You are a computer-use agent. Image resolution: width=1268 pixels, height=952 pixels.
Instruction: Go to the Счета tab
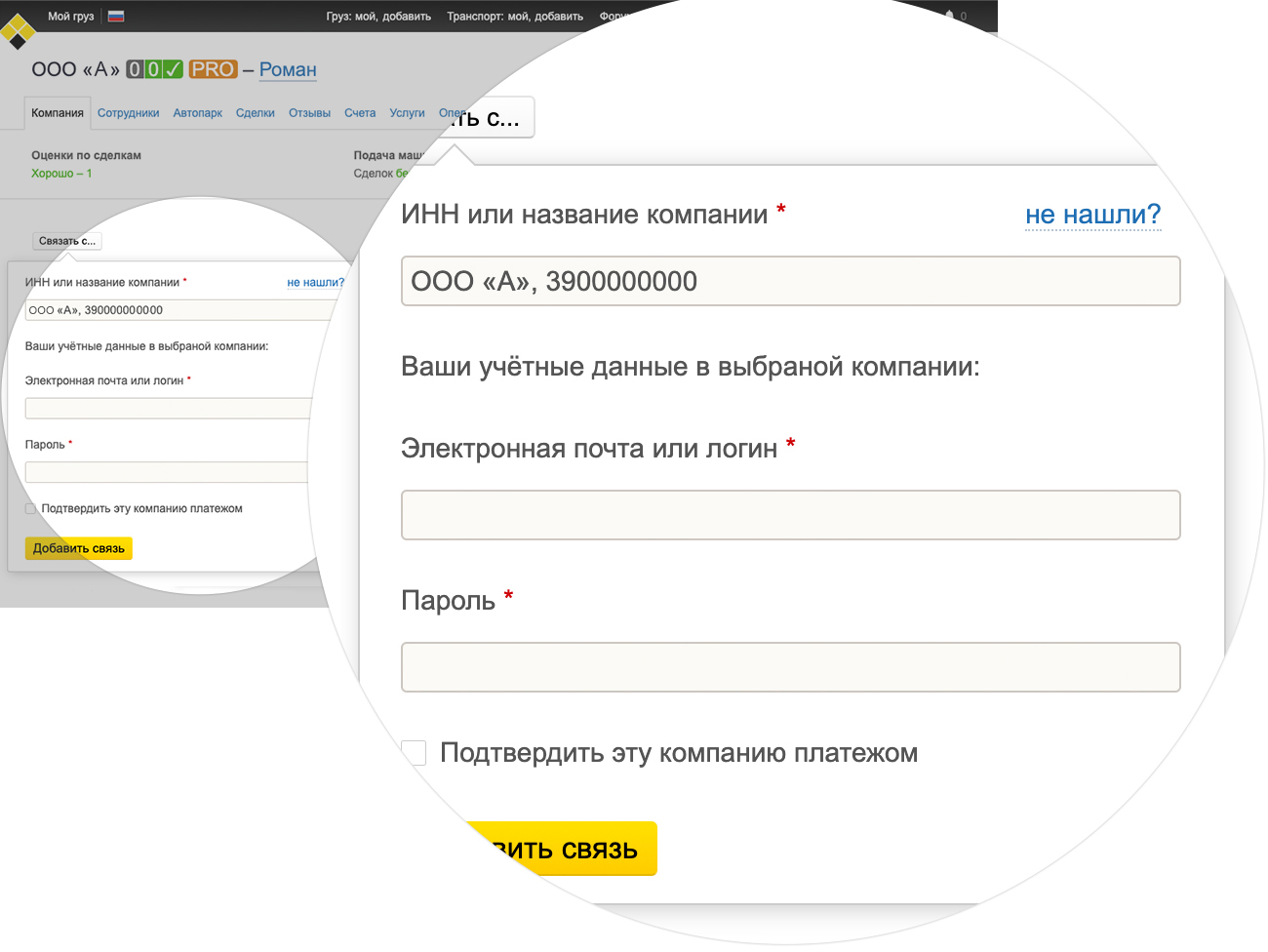click(360, 113)
